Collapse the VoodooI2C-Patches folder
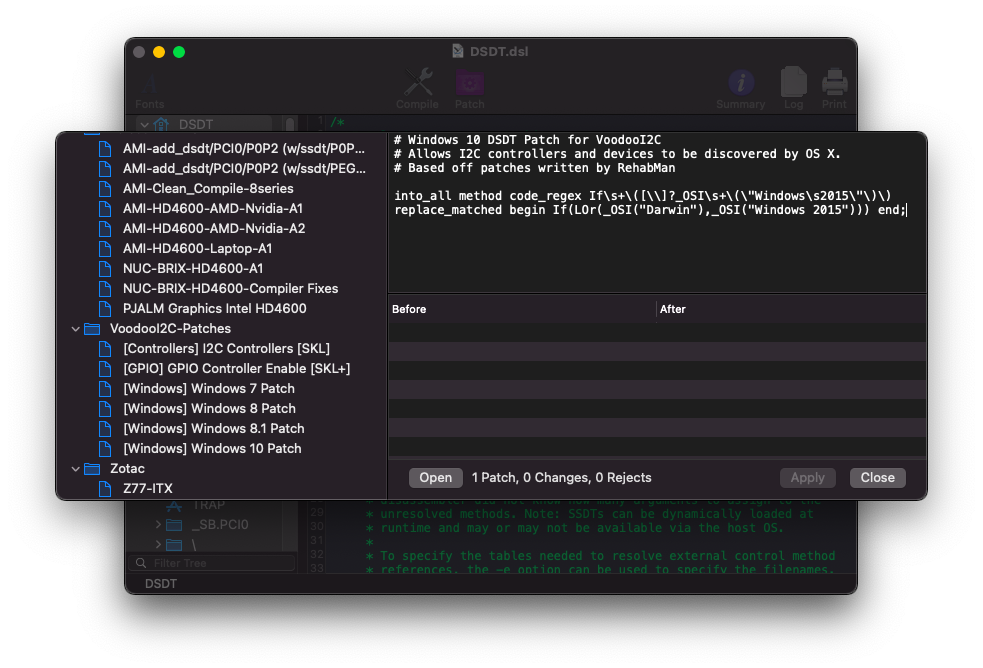 click(75, 328)
